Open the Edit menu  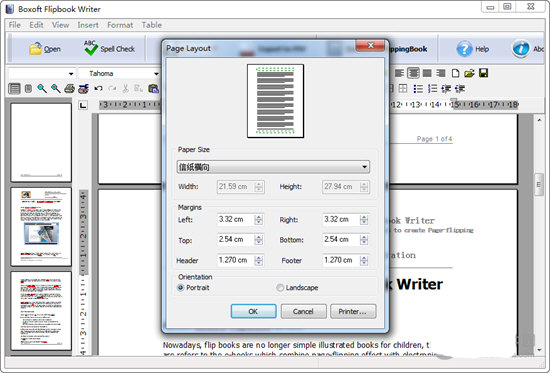[36, 25]
